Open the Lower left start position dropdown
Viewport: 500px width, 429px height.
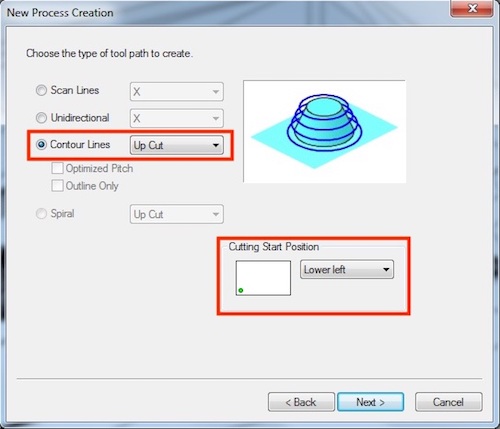tap(347, 269)
